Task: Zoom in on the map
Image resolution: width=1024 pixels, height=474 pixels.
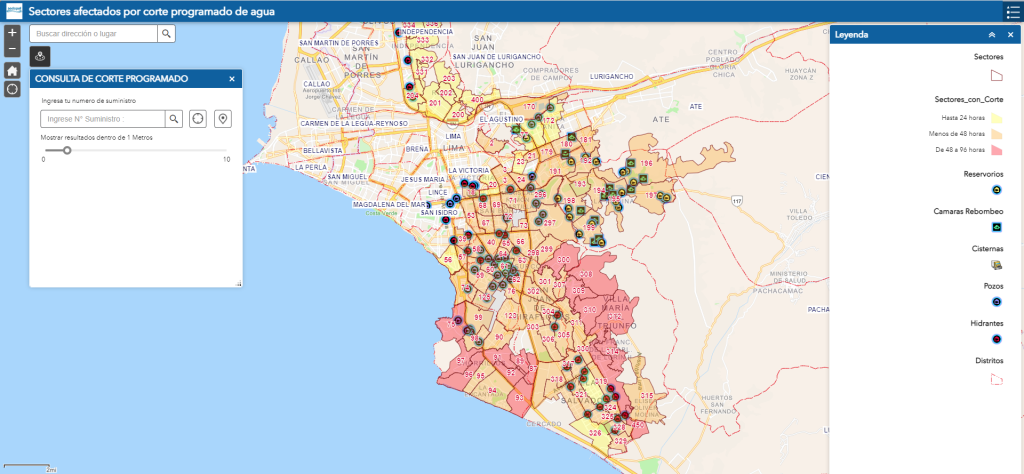Action: 12,33
